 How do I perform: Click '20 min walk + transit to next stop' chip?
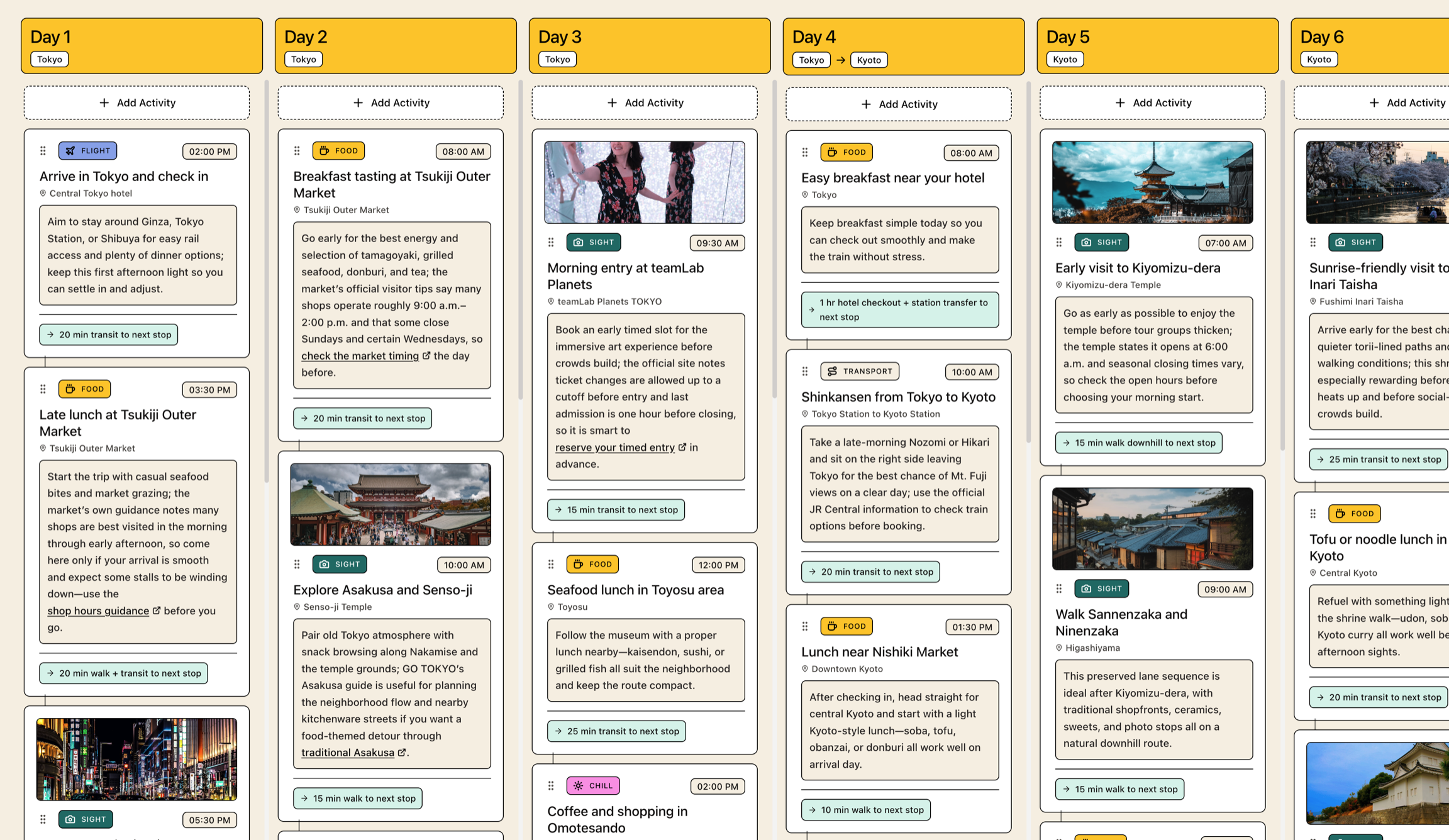click(x=124, y=673)
